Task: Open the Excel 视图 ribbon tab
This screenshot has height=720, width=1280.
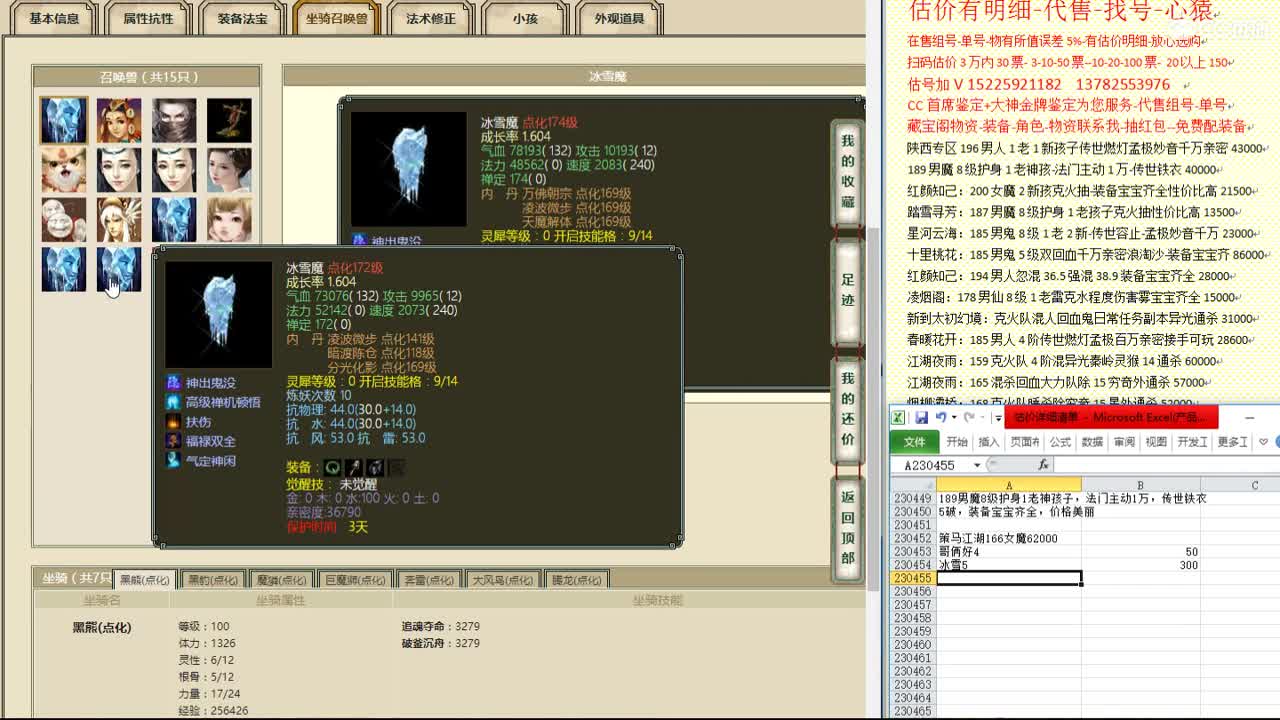Action: click(x=1156, y=442)
